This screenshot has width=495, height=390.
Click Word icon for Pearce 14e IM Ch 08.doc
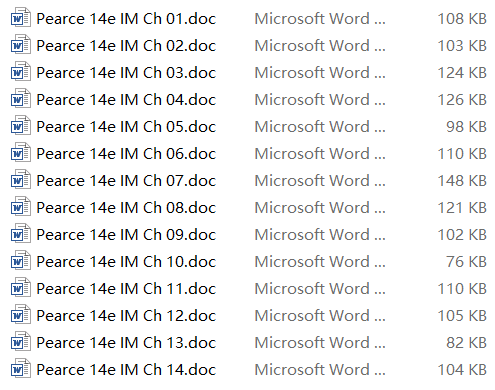pos(21,207)
